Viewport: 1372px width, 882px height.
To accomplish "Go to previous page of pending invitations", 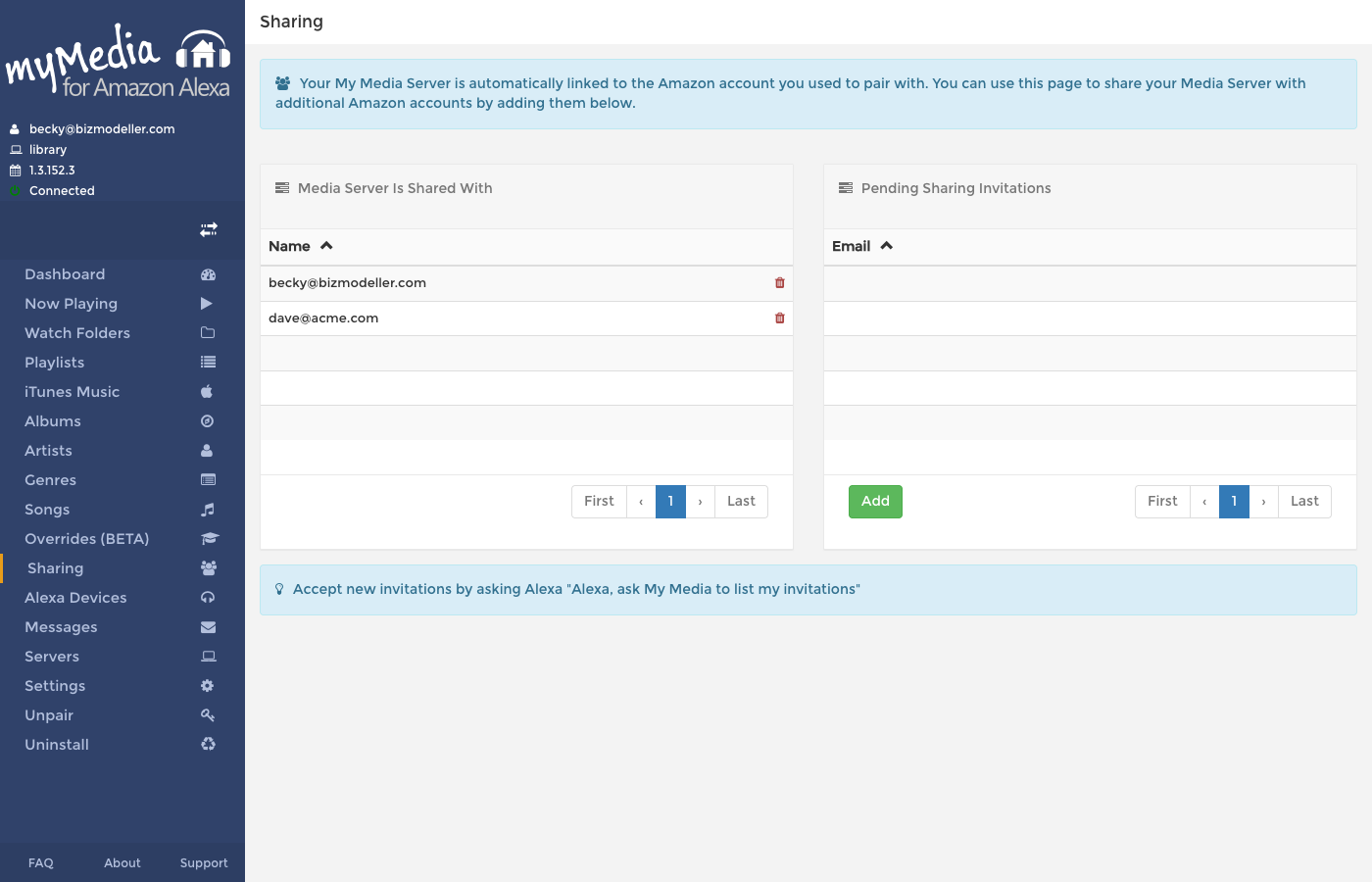I will click(x=1204, y=502).
